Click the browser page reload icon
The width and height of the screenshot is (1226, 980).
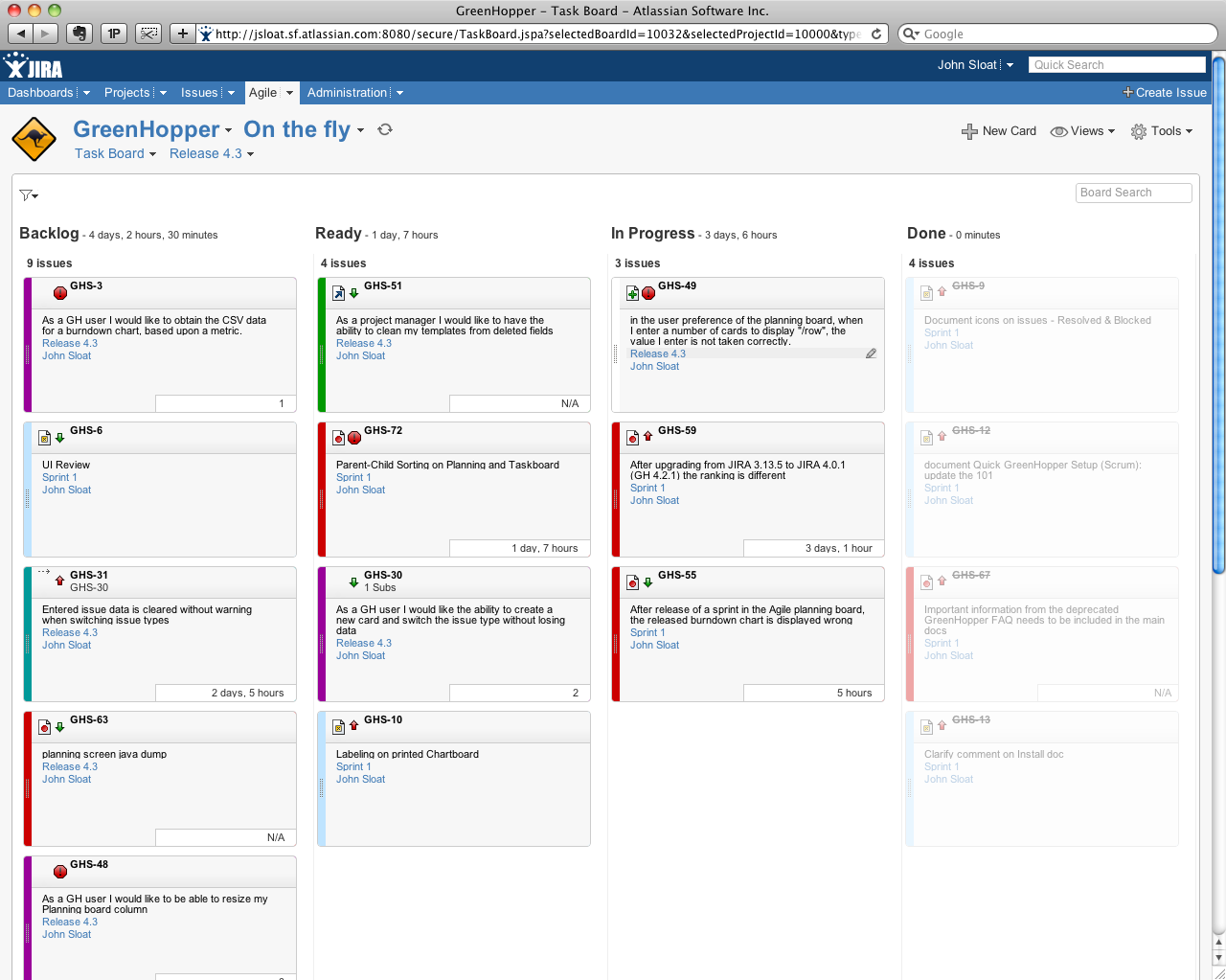point(875,34)
